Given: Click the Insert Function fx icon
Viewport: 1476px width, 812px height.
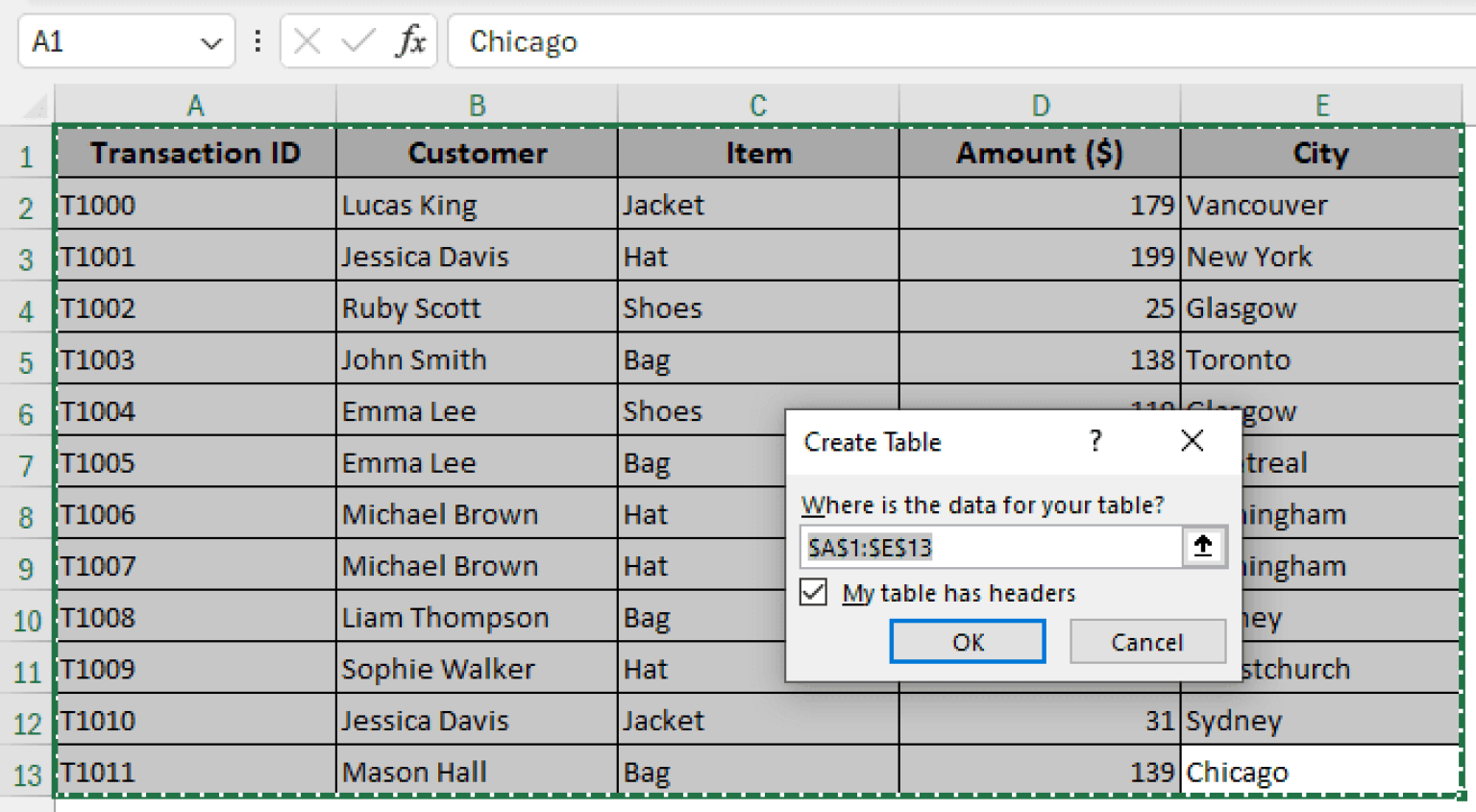Looking at the screenshot, I should [x=410, y=41].
